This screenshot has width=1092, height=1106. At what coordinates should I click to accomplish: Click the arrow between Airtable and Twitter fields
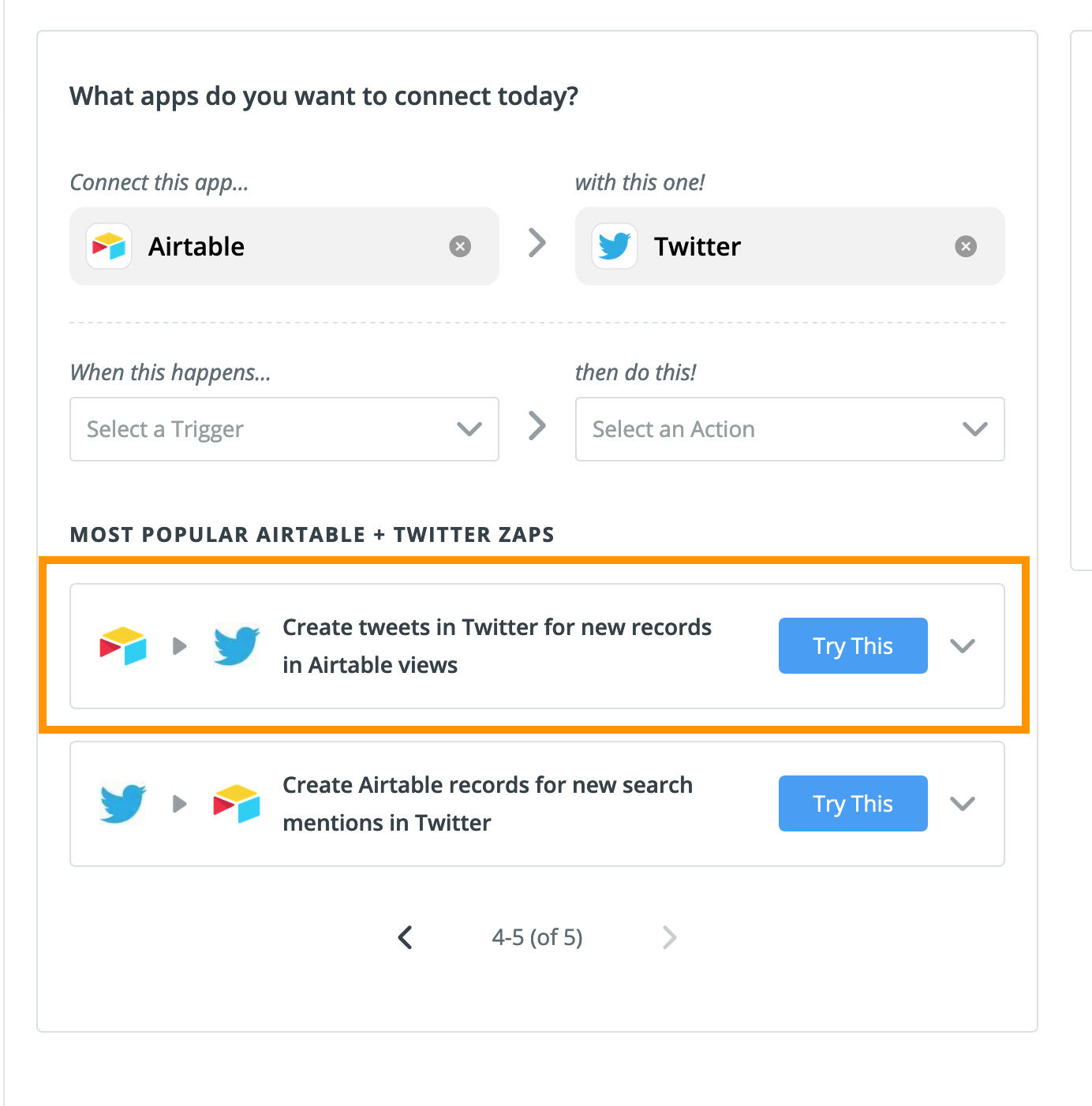click(x=537, y=243)
